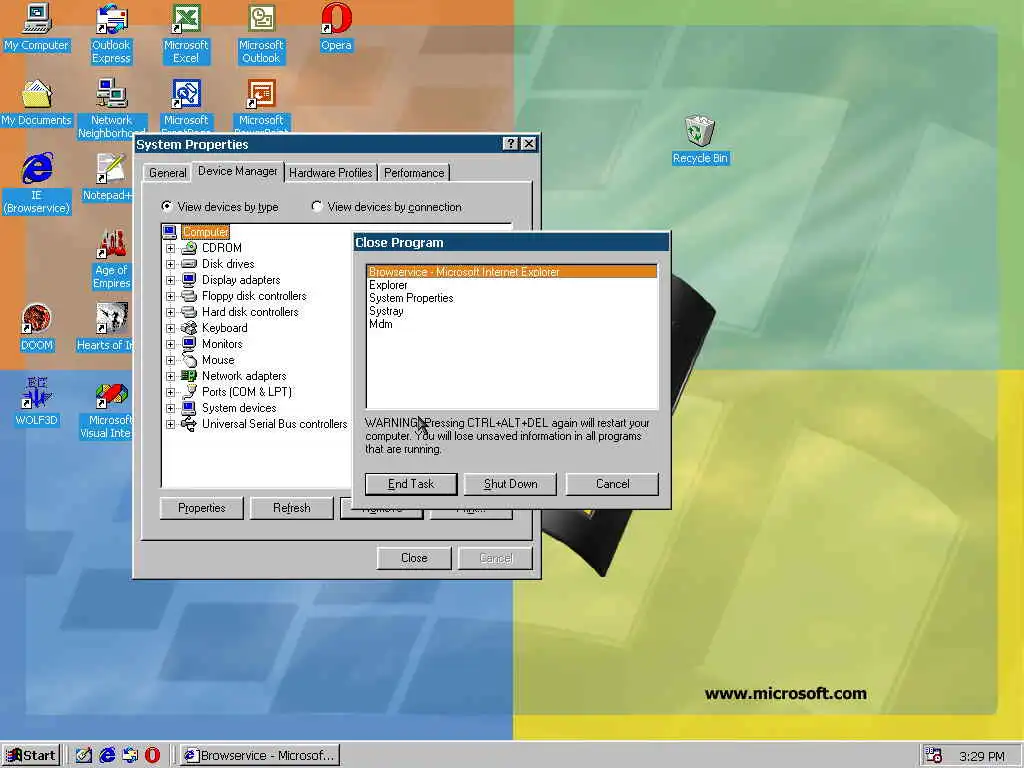Open My Documents desktop folder
Image resolution: width=1024 pixels, height=768 pixels.
37,103
